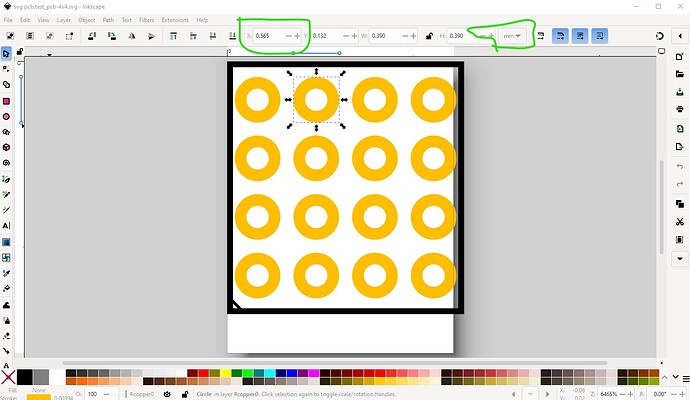This screenshot has width=690, height=400.
Task: Choose the Rectangle shape tool
Action: click(x=7, y=101)
